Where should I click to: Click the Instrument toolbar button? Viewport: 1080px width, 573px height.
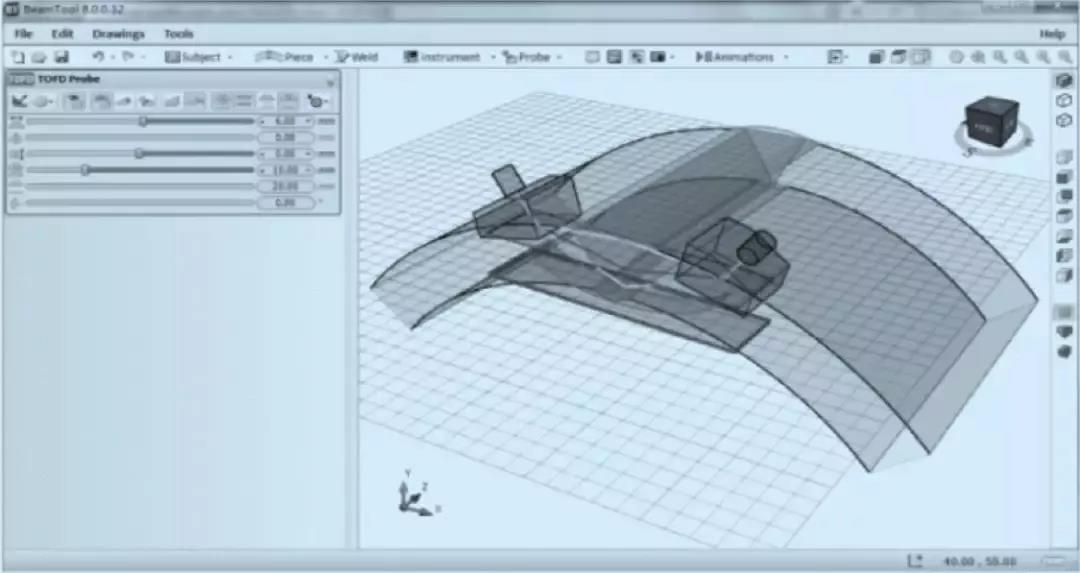(x=442, y=57)
